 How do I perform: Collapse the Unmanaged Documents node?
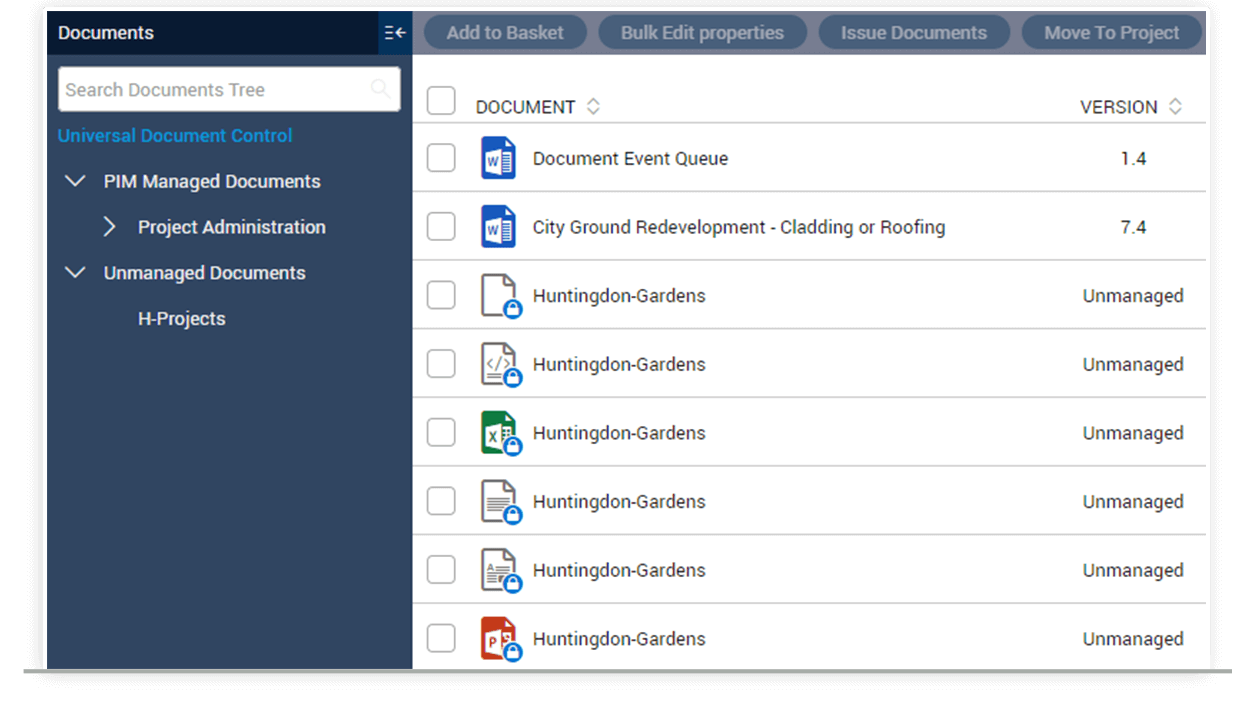tap(75, 273)
